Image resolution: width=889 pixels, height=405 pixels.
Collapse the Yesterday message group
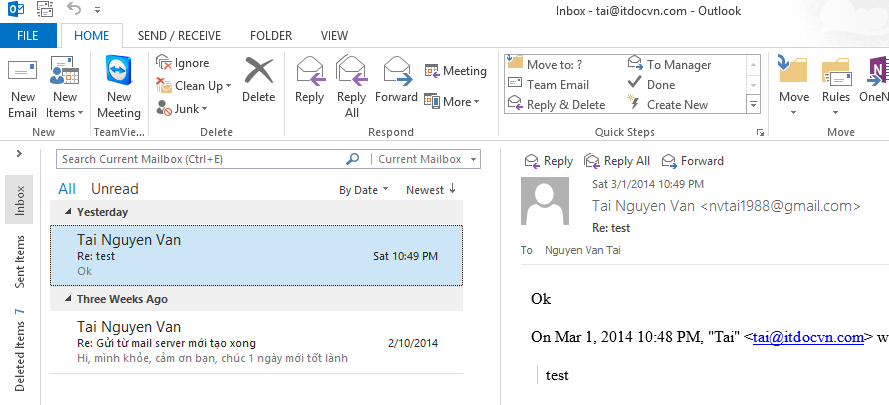pyautogui.click(x=68, y=212)
